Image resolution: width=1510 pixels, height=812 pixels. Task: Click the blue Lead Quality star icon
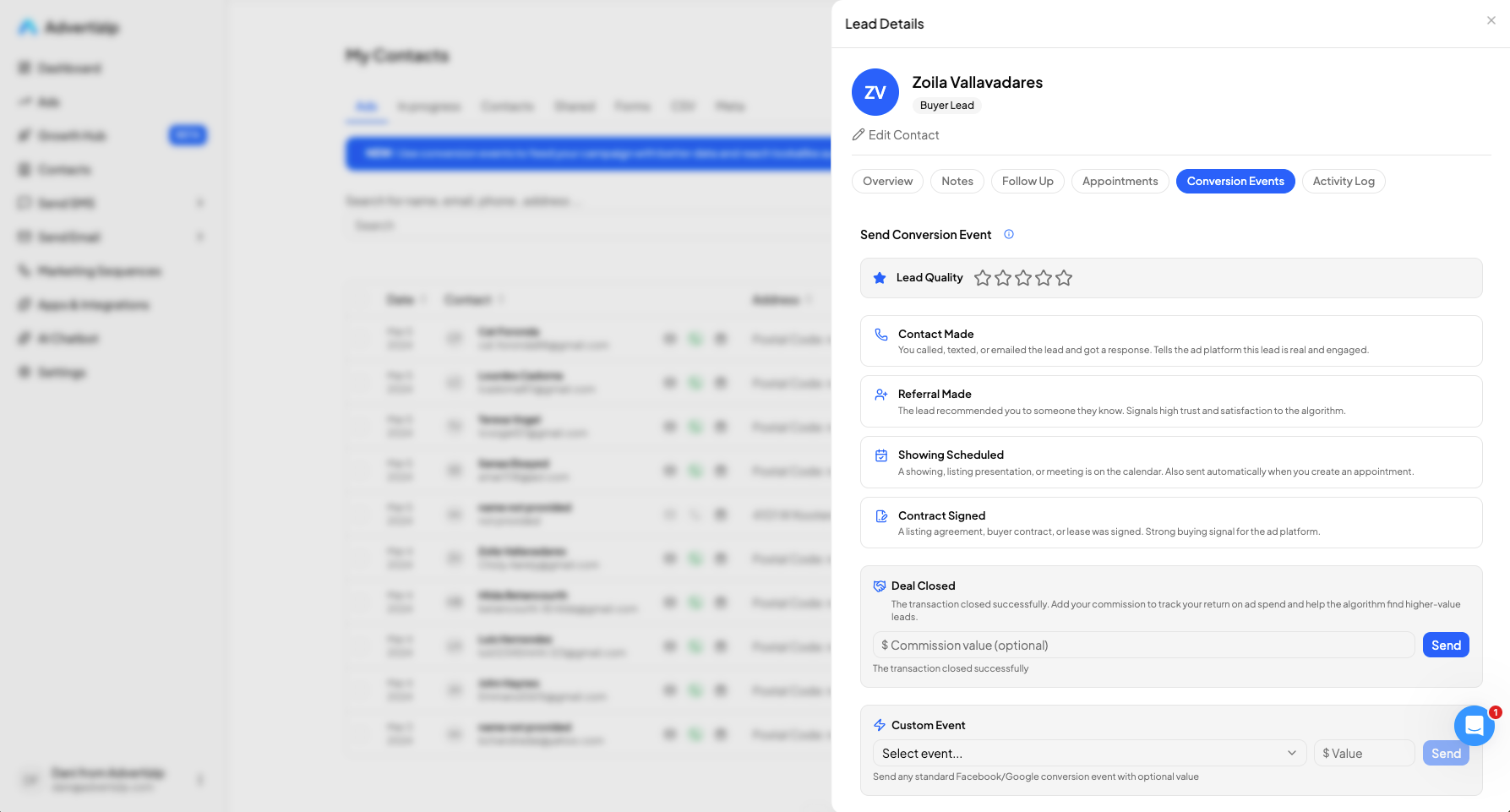tap(880, 278)
